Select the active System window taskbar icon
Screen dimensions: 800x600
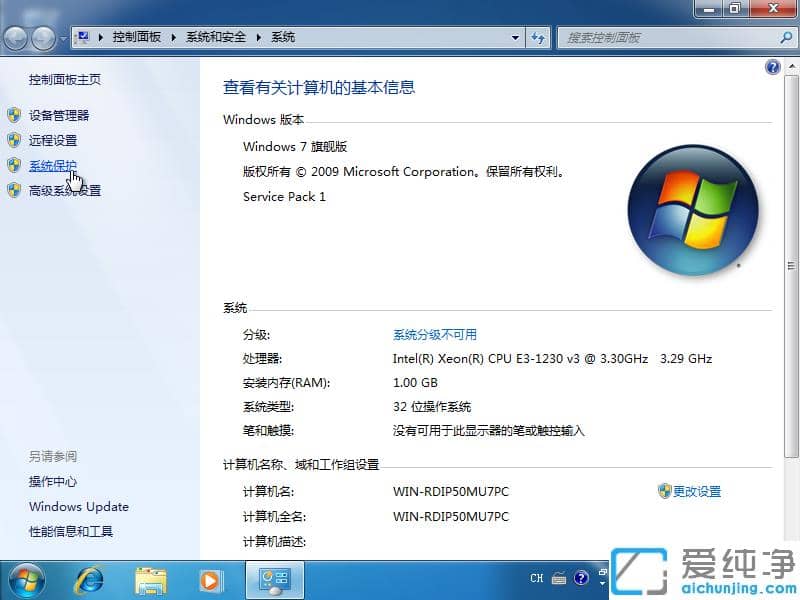pyautogui.click(x=273, y=580)
